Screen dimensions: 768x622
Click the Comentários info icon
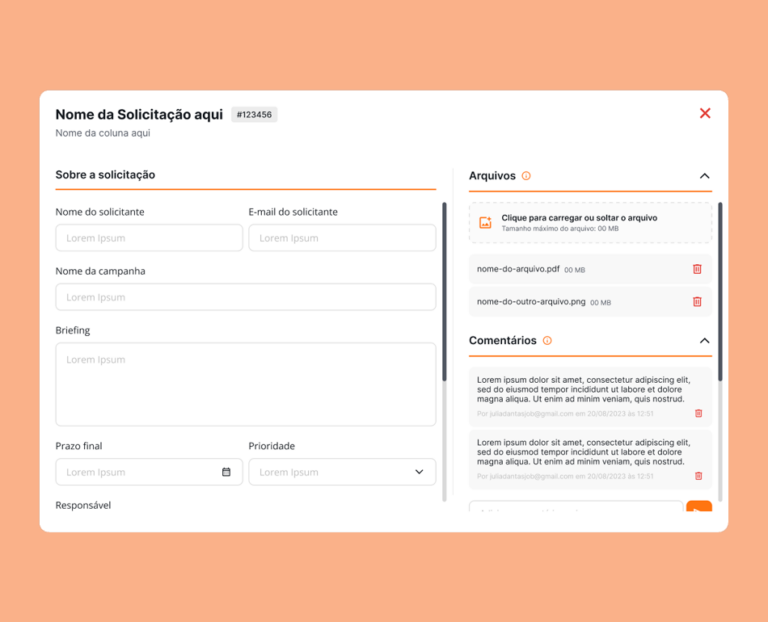(547, 340)
